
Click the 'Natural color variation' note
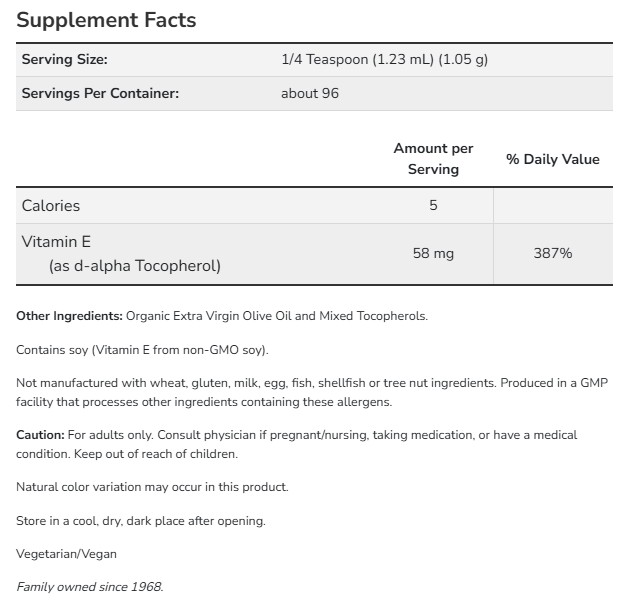tap(152, 487)
